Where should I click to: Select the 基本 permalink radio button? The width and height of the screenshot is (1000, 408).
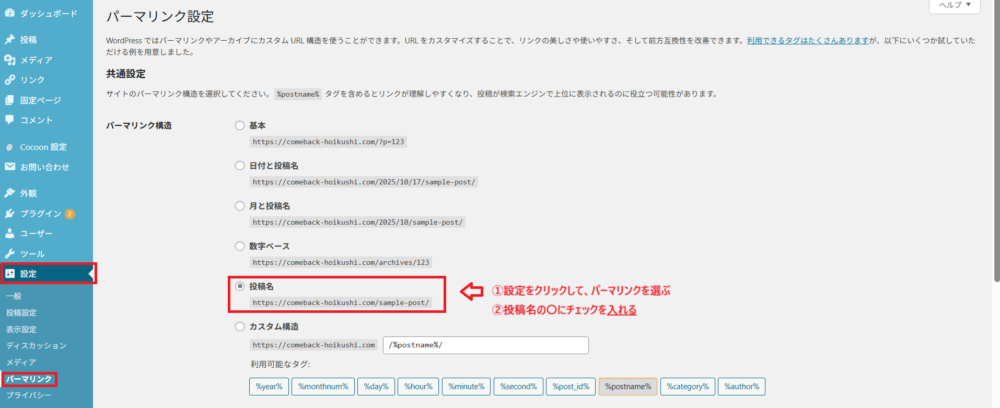[x=239, y=125]
